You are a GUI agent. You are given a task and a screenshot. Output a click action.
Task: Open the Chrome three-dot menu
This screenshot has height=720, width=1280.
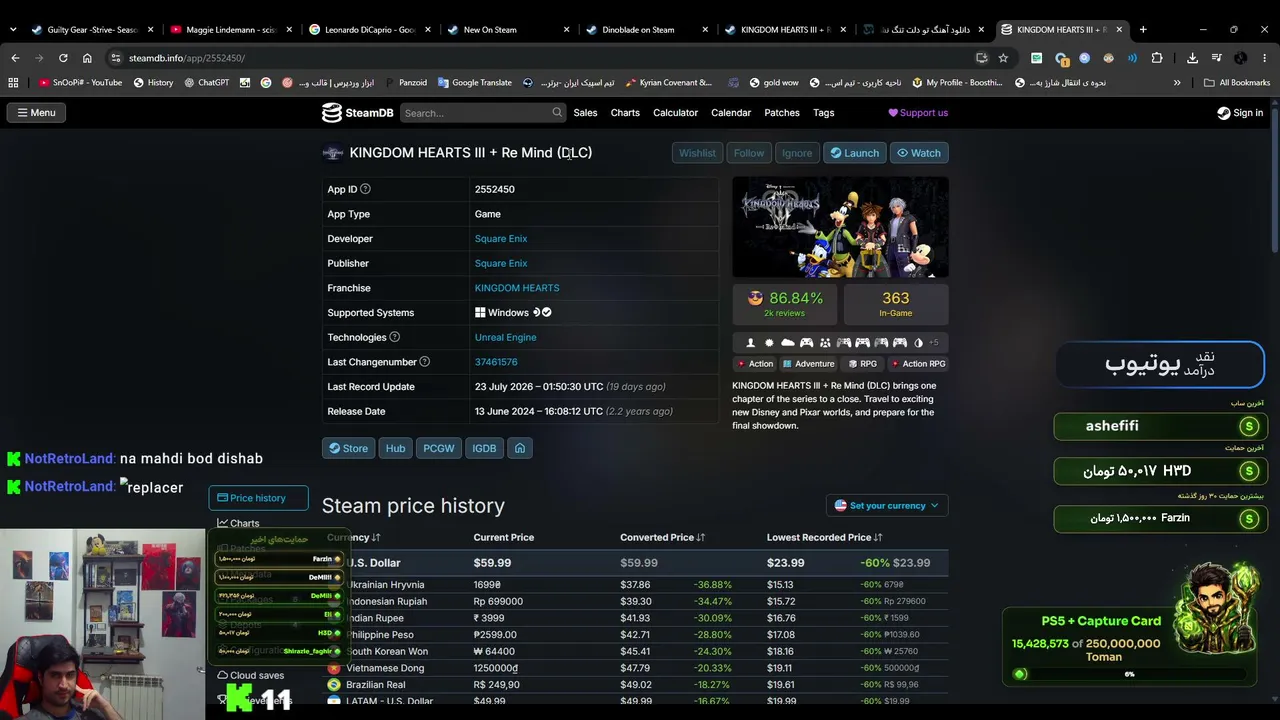1265,58
